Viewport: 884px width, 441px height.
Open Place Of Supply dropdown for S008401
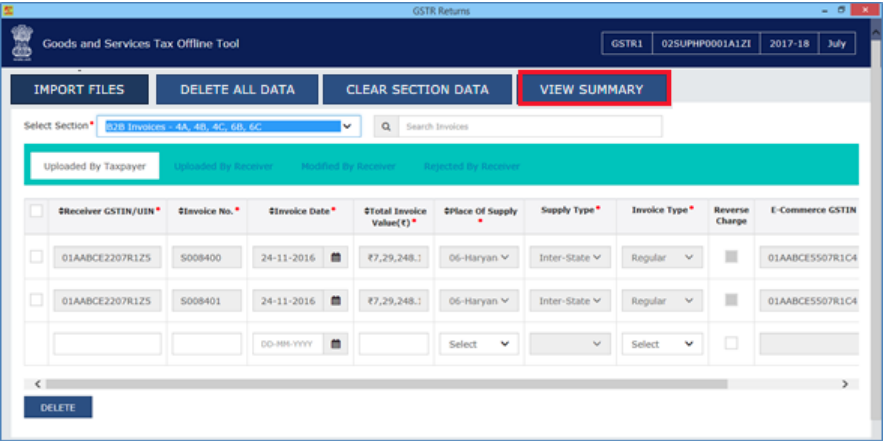pos(479,301)
